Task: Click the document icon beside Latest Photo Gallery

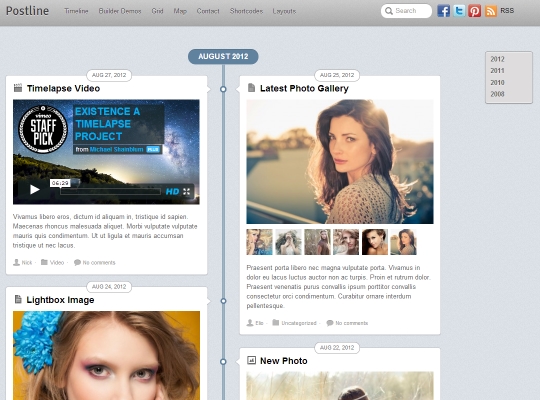Action: click(x=251, y=88)
